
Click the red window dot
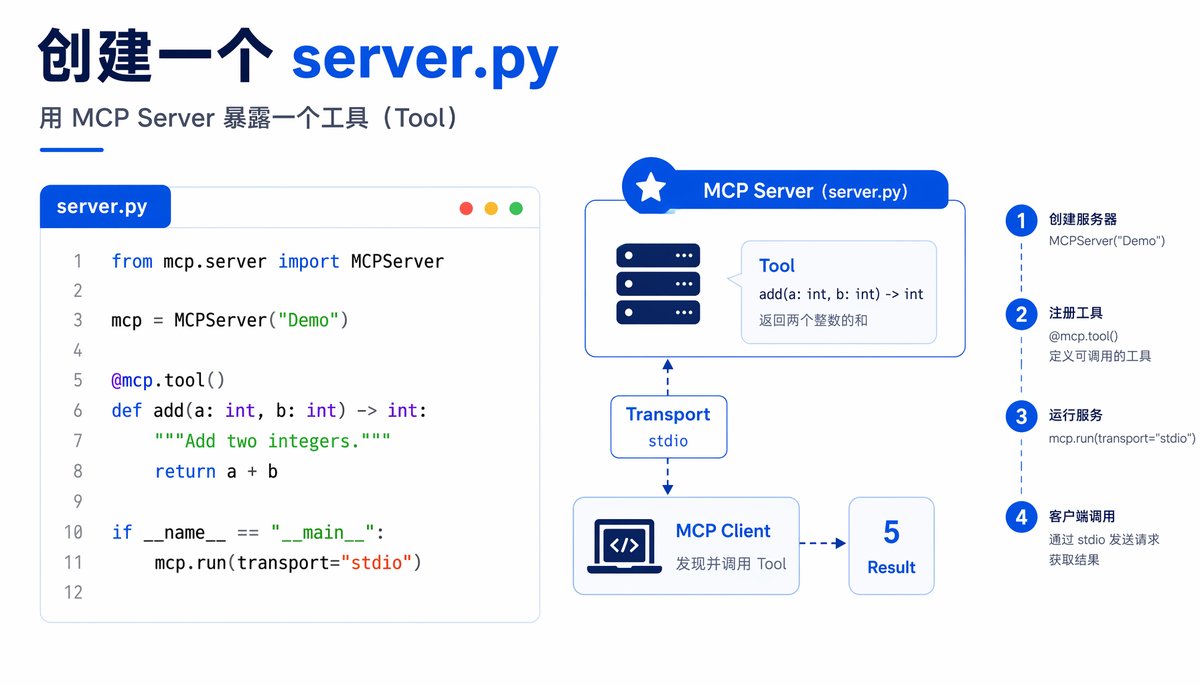tap(466, 208)
